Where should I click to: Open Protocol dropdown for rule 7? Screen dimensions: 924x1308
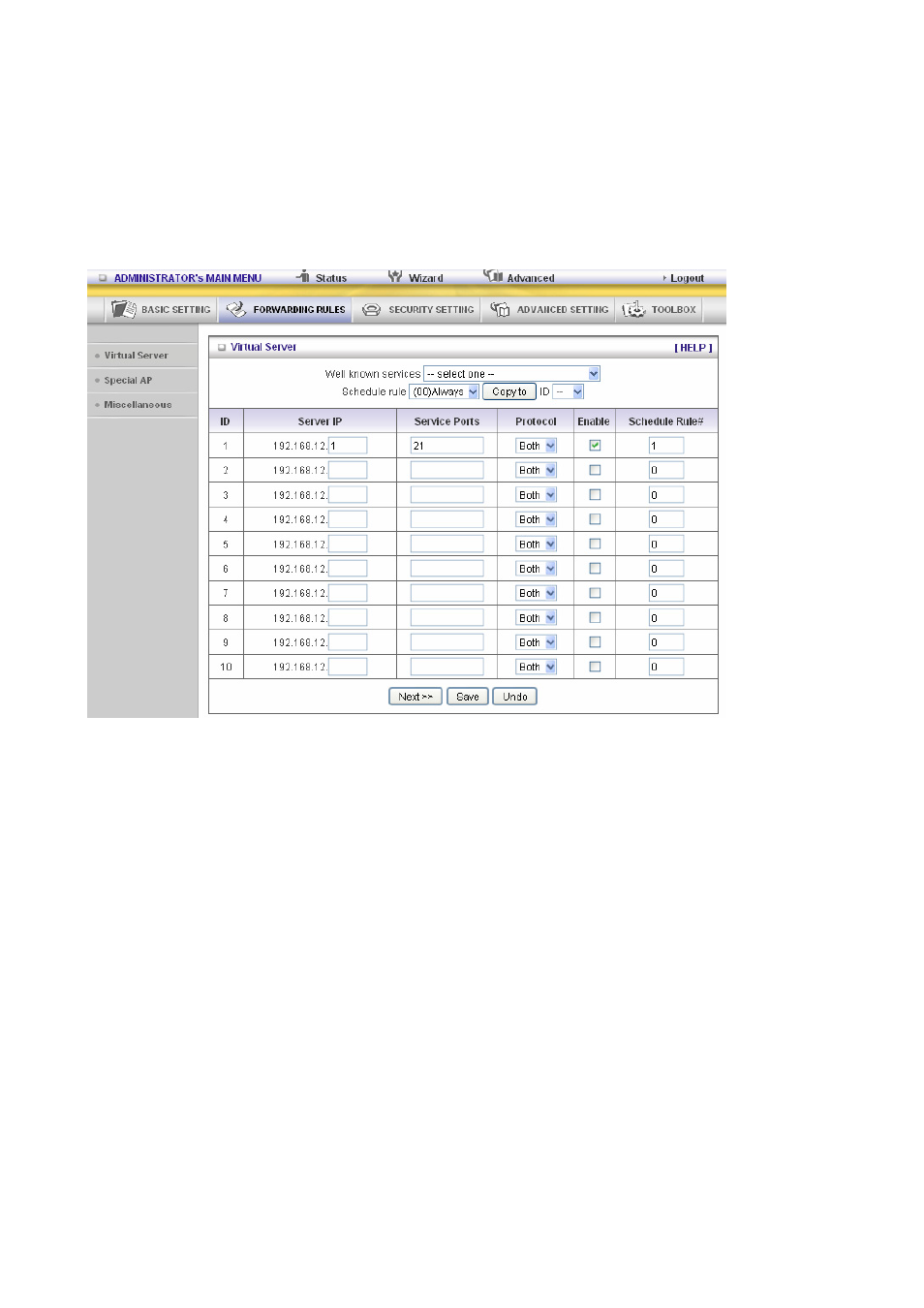click(x=537, y=593)
